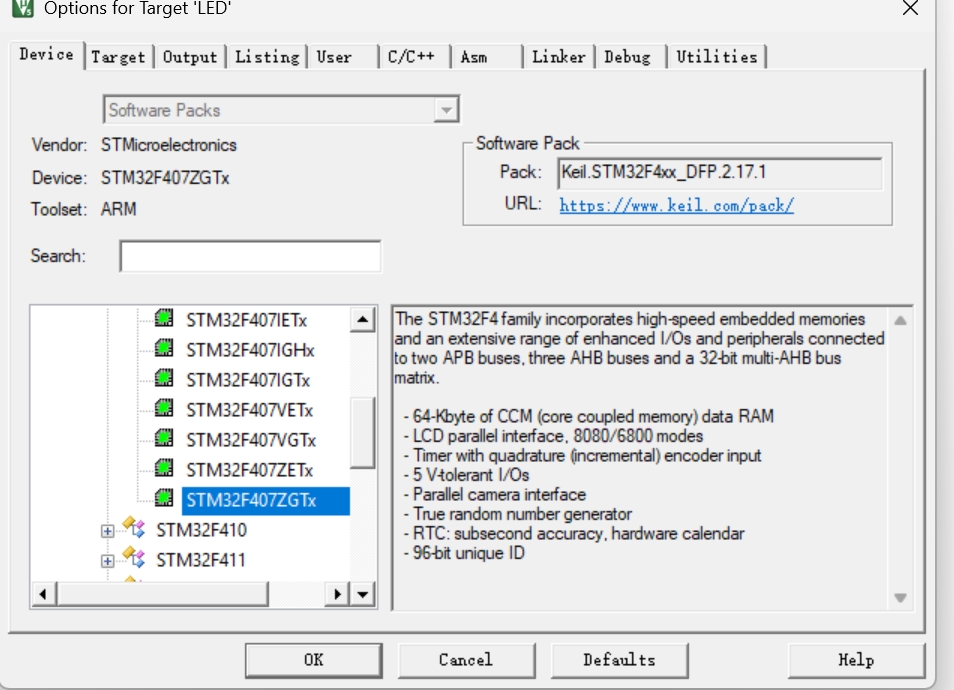The height and width of the screenshot is (690, 954).
Task: Click the '5 V-tolerant I/Os' line
Action: (471, 475)
